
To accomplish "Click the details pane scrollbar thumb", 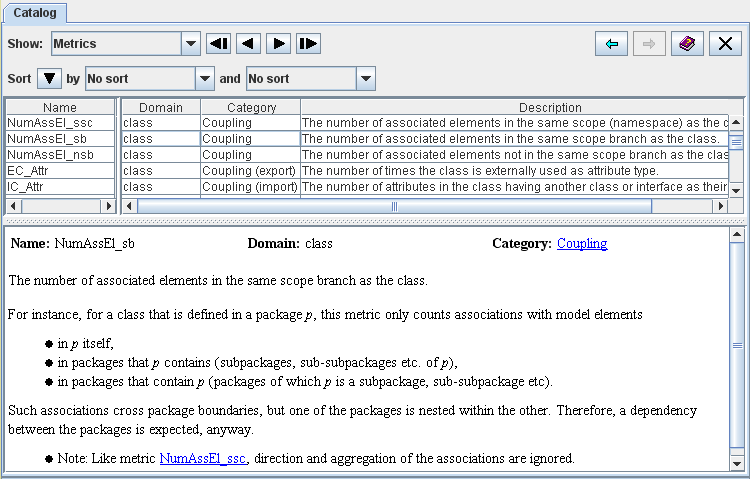I will tap(737, 345).
